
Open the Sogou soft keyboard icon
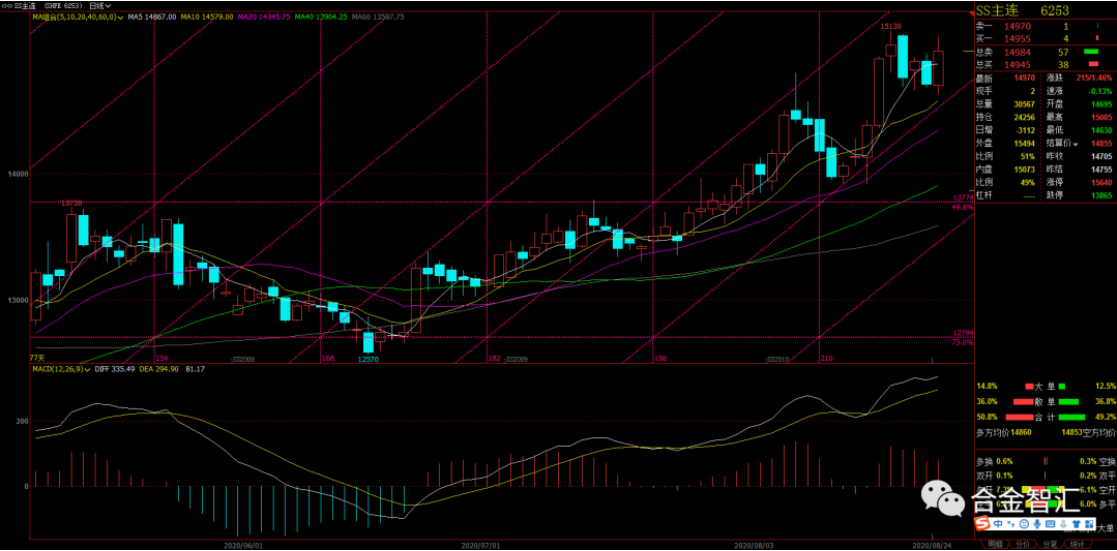coord(1050,524)
